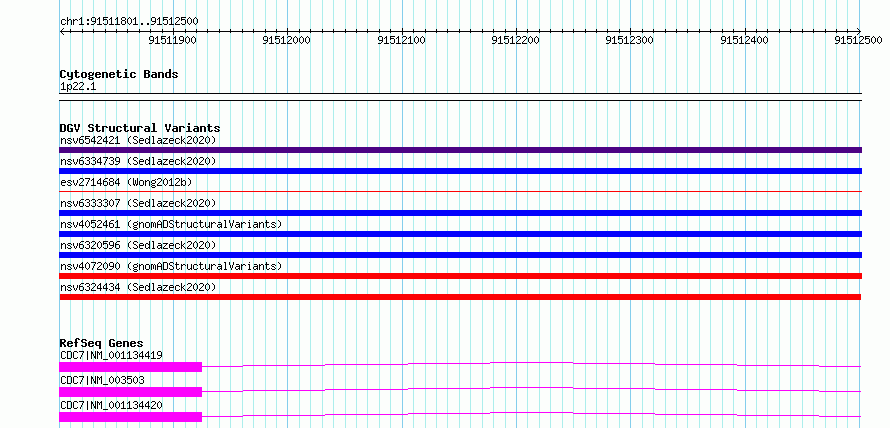Viewport: 890px width, 428px height.
Task: Click the red bar under nsv6324434
Action: coord(460,297)
